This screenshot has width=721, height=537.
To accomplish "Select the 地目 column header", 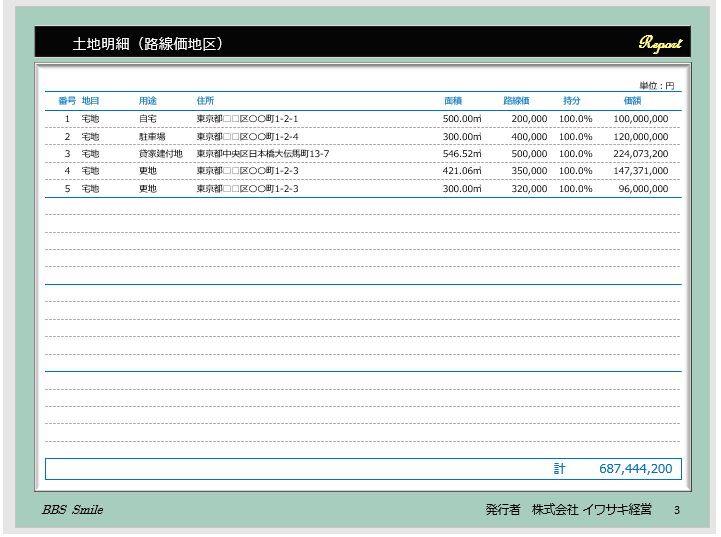I will point(91,101).
